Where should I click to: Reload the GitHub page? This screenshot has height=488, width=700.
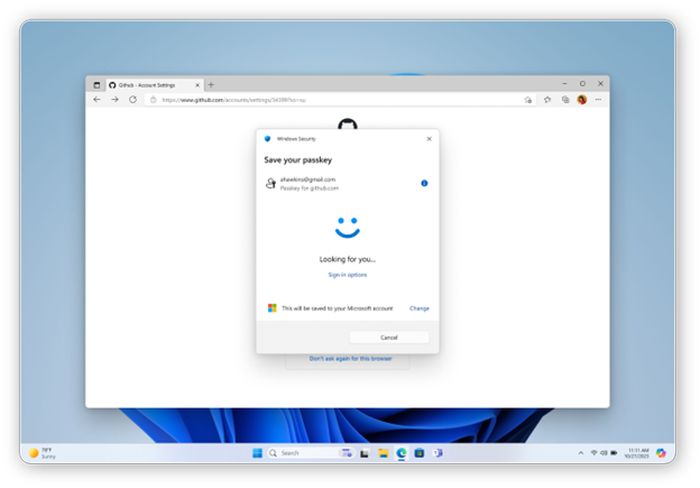pyautogui.click(x=133, y=100)
